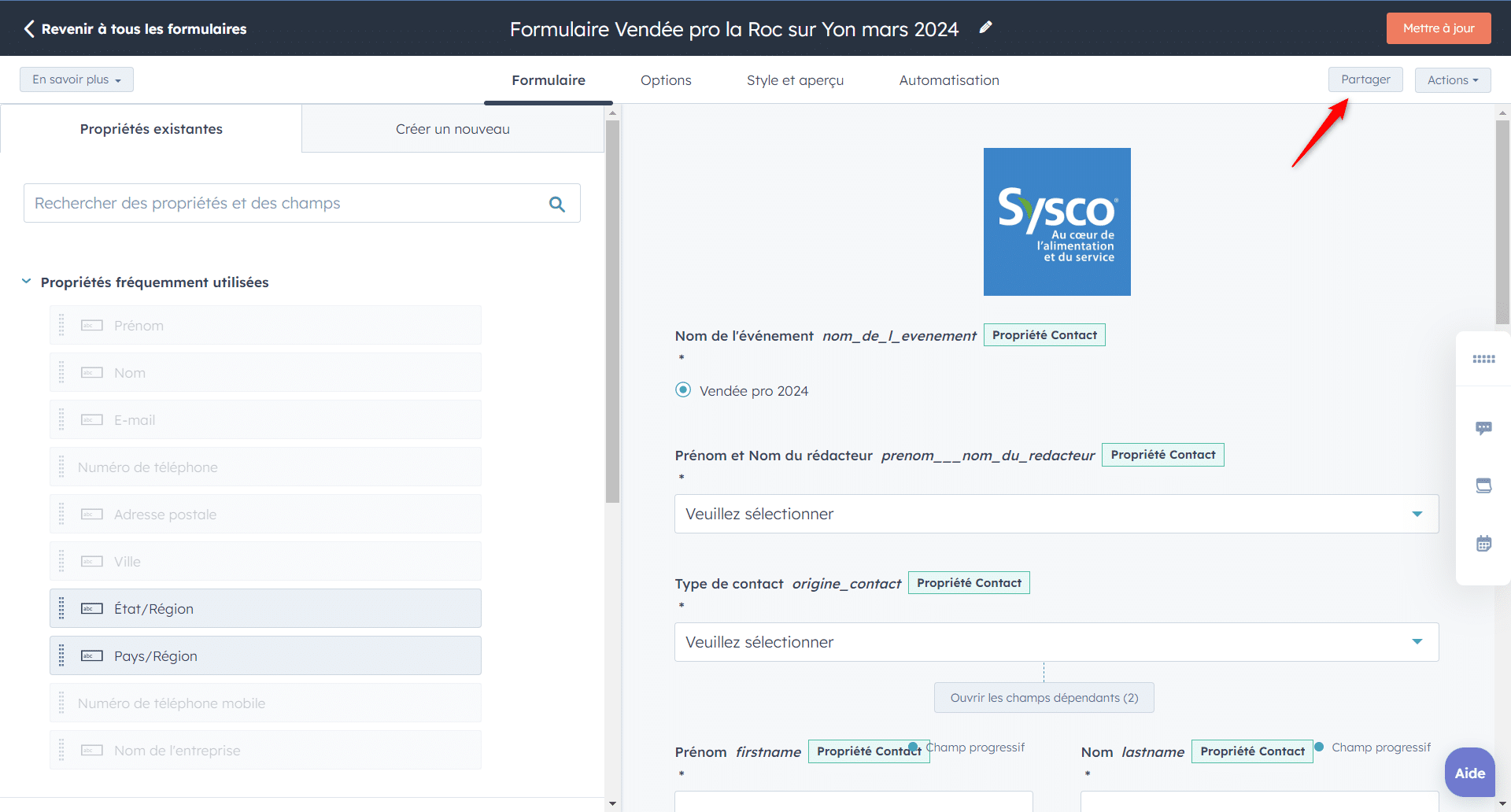Click the field type icon for Adresse postale

pos(92,515)
